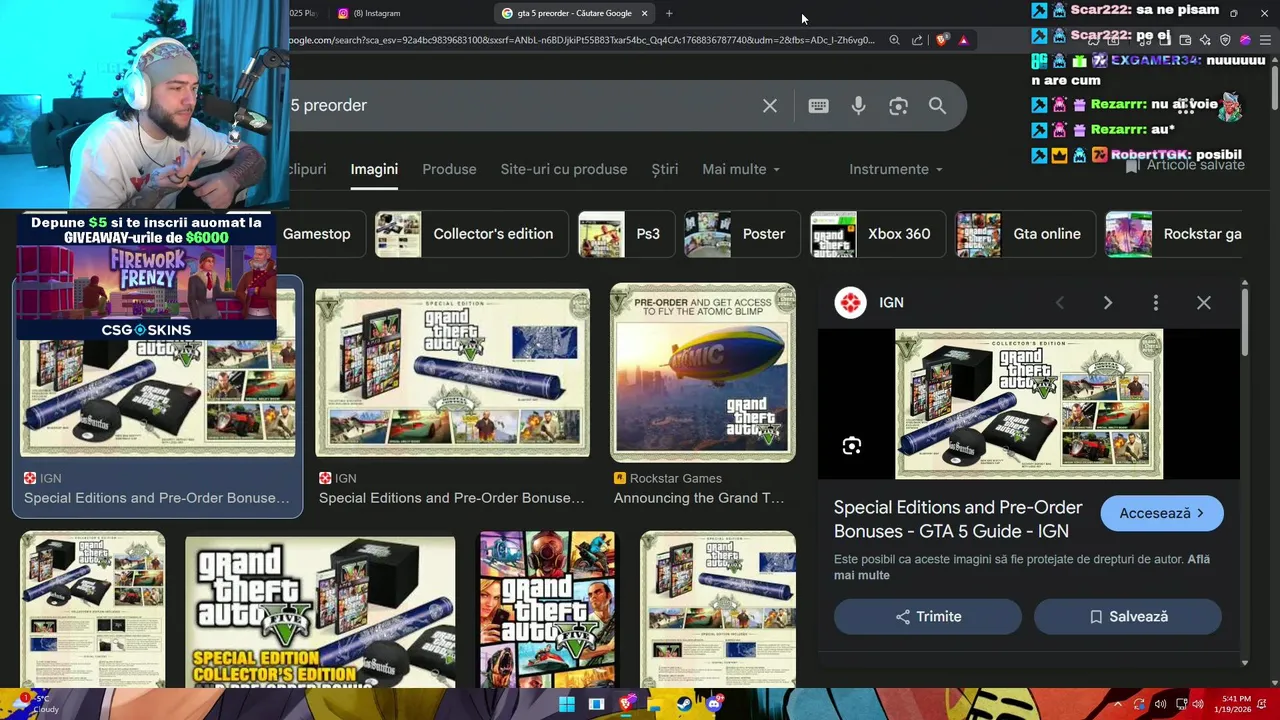Filter images by Gamestop chip
The height and width of the screenshot is (720, 1280).
coord(316,234)
